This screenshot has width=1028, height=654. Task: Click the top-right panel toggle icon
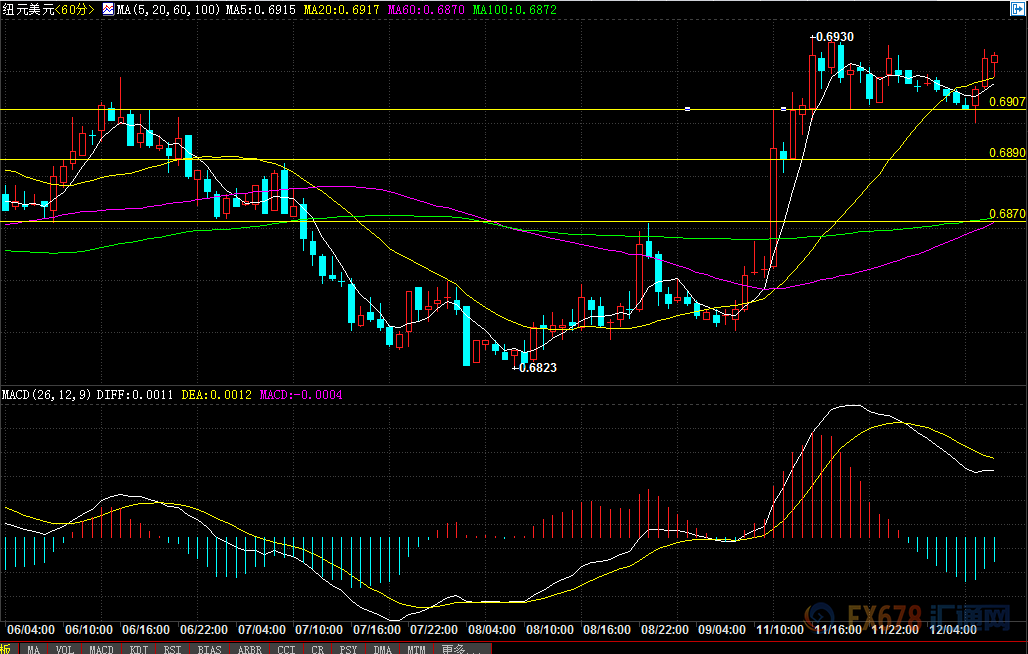1017,9
